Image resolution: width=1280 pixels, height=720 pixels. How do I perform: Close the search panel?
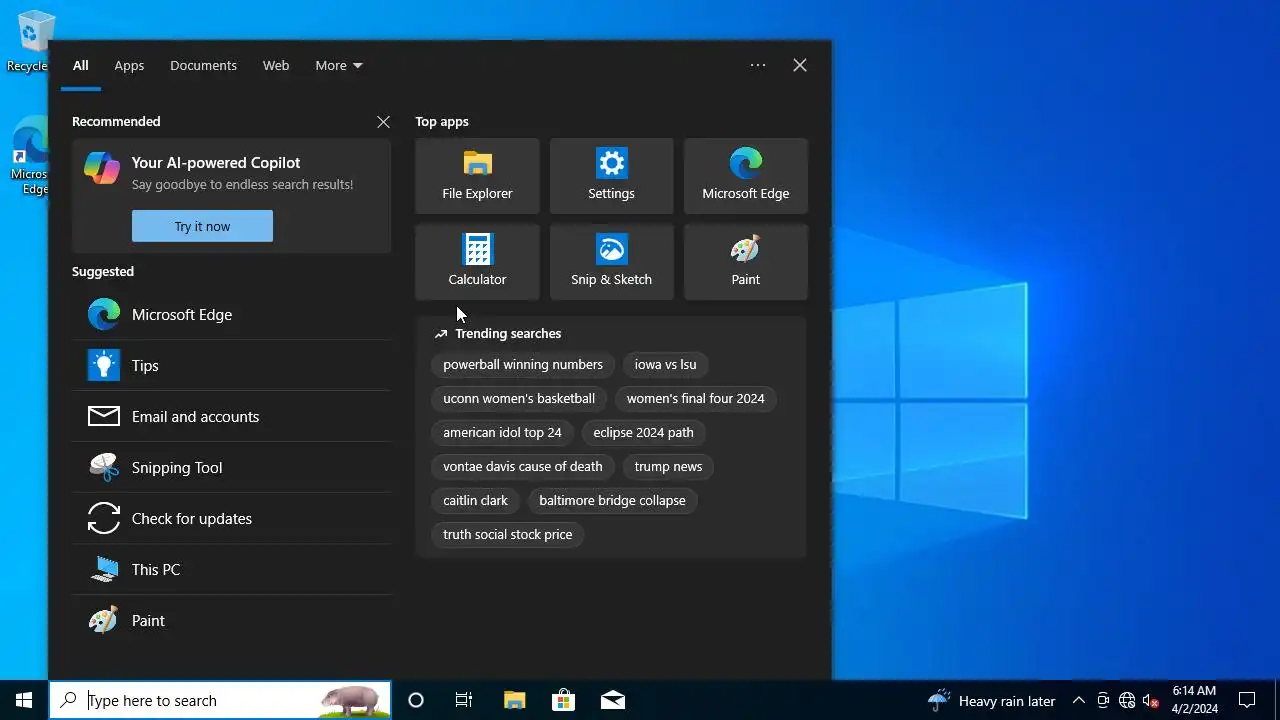tap(800, 65)
